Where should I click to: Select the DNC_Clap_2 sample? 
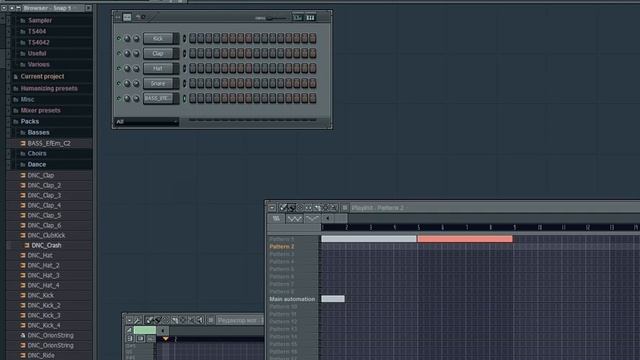tap(44, 185)
